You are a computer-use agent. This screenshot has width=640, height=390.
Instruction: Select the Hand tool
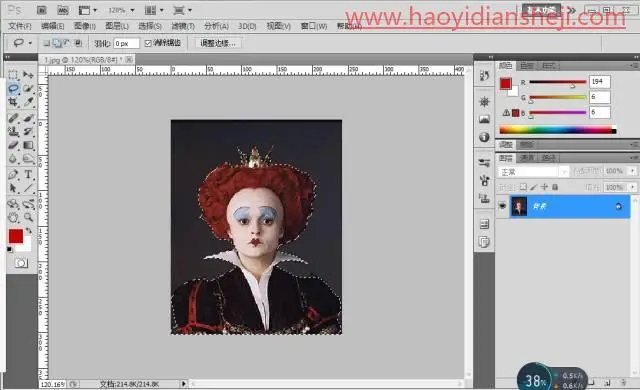(x=13, y=217)
